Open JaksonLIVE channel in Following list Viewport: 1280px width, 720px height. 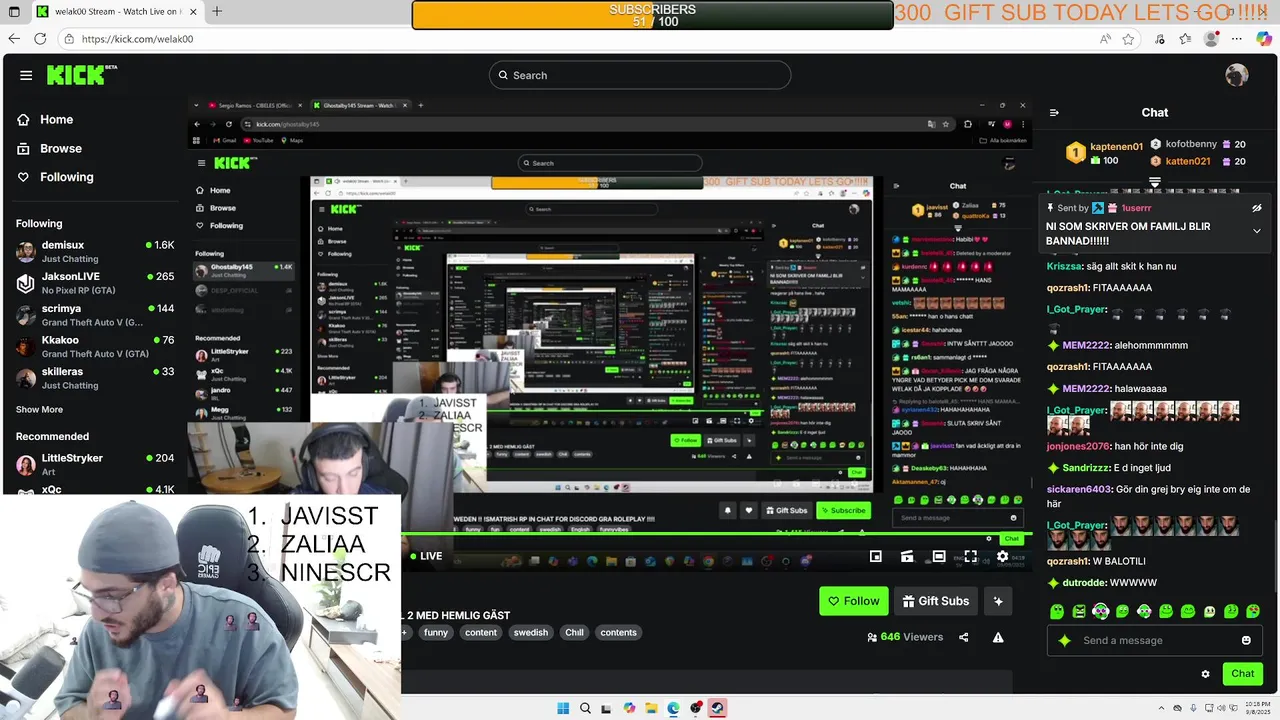pos(96,283)
